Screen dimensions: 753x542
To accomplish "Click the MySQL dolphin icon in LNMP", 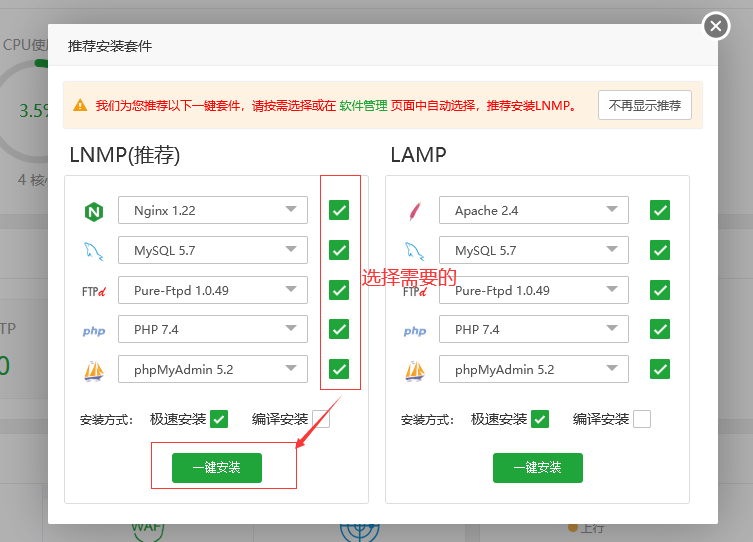I will pyautogui.click(x=94, y=251).
